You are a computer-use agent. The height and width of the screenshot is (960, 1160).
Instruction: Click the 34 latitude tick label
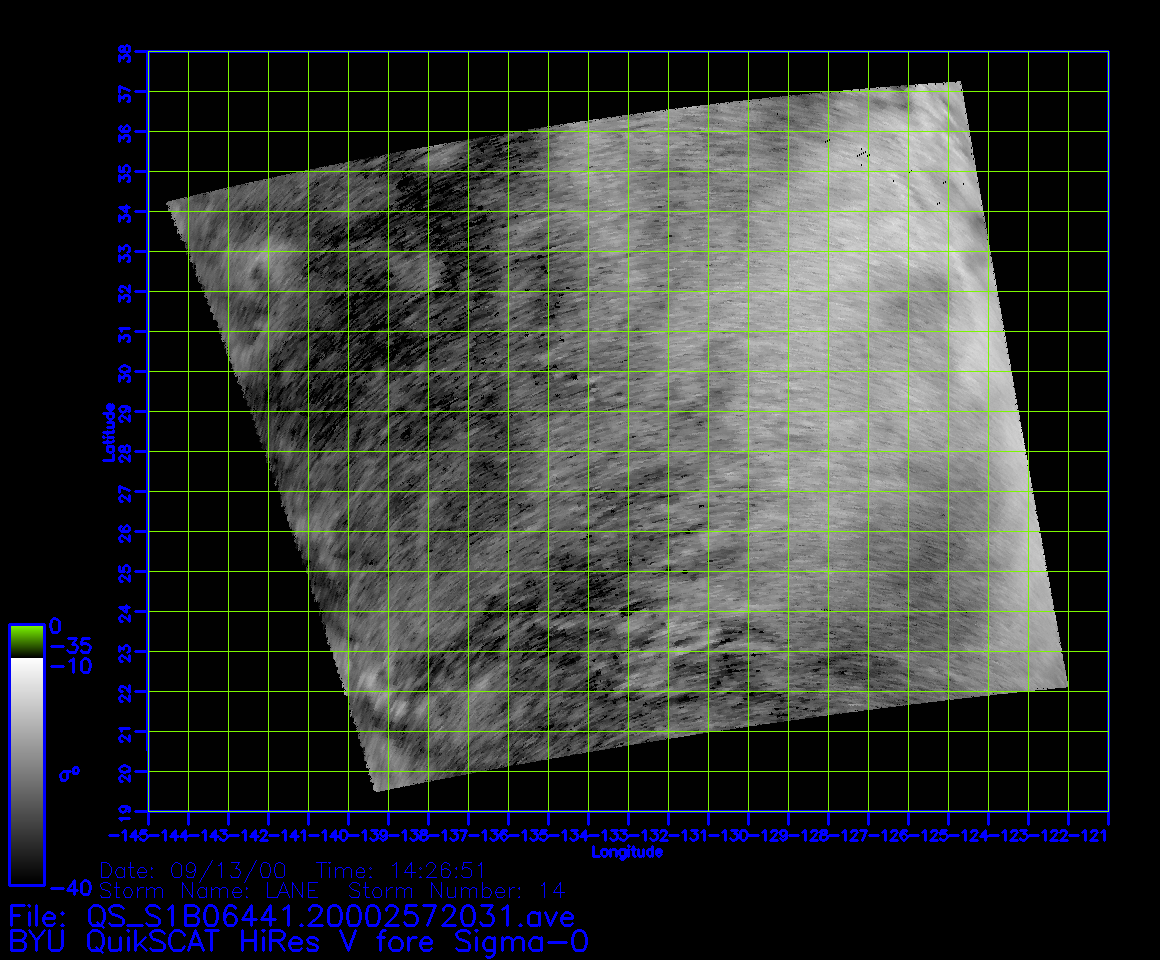click(x=125, y=212)
